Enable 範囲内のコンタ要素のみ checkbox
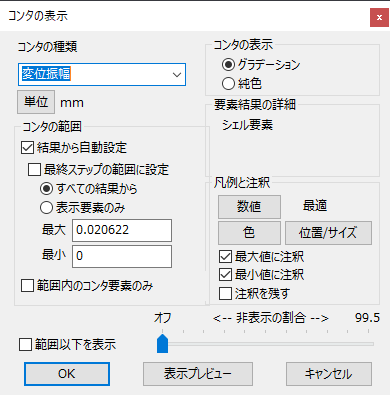Screen dimensions: 390x395 click(x=27, y=286)
